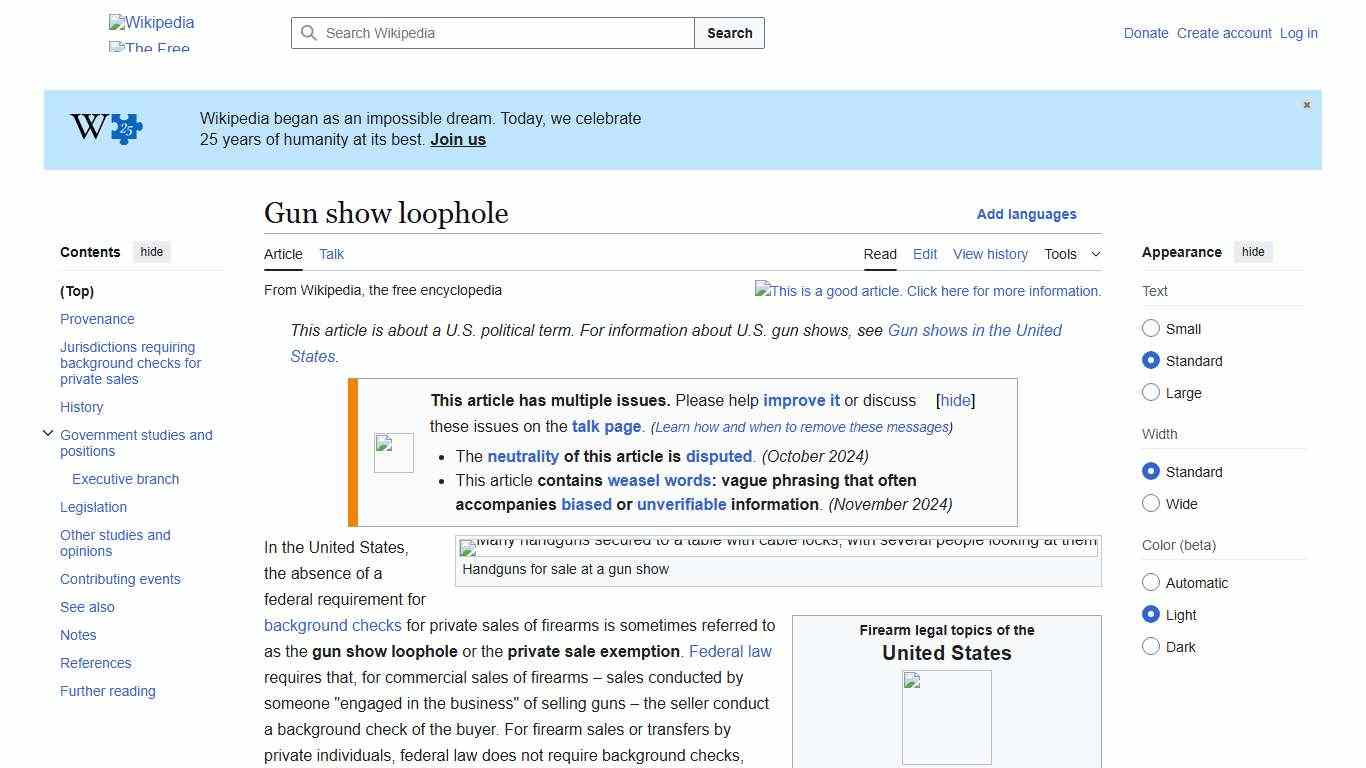
Task: Click the magnifying glass search icon
Action: 309,33
